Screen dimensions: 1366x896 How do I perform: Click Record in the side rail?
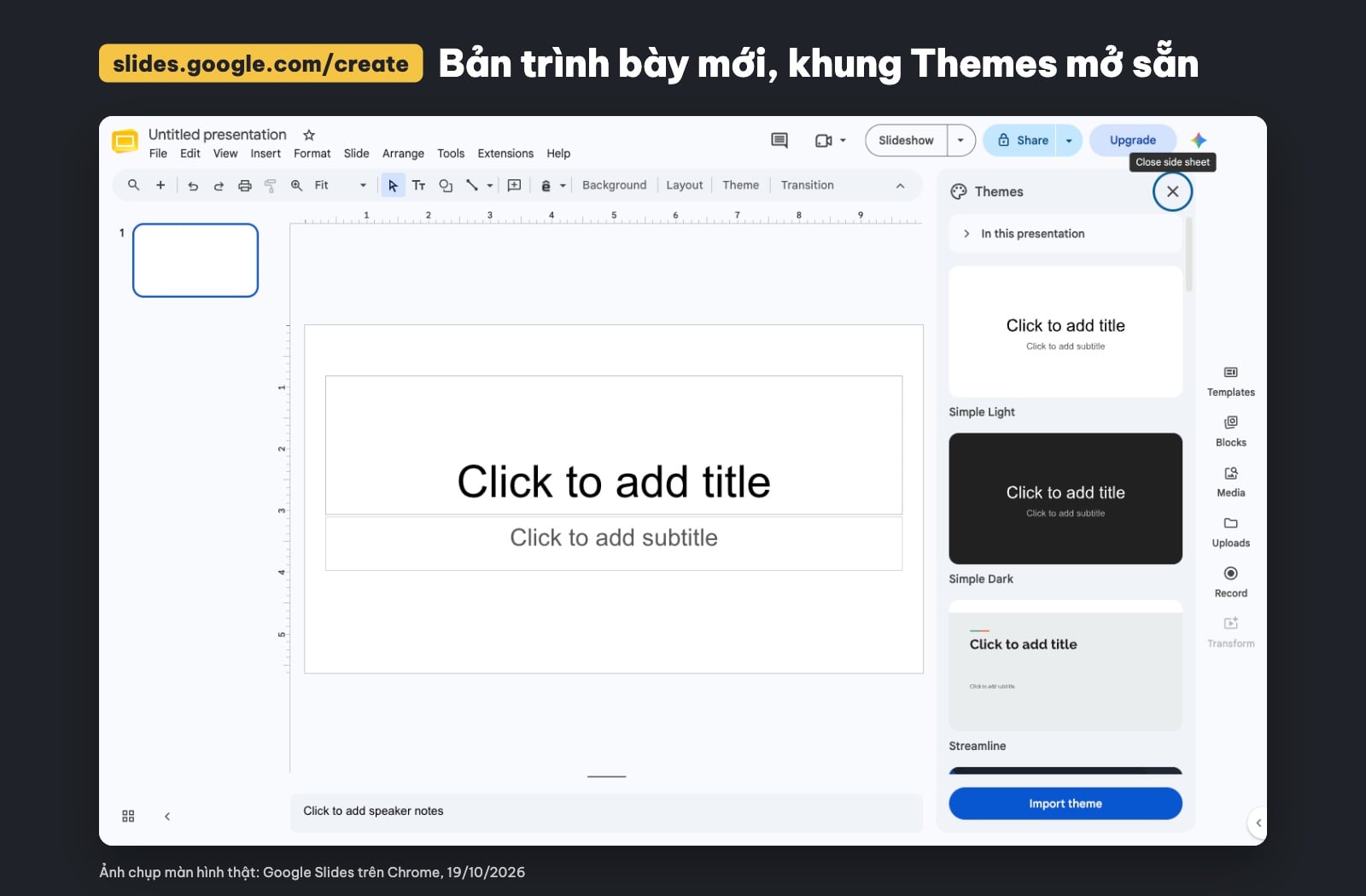(1231, 583)
